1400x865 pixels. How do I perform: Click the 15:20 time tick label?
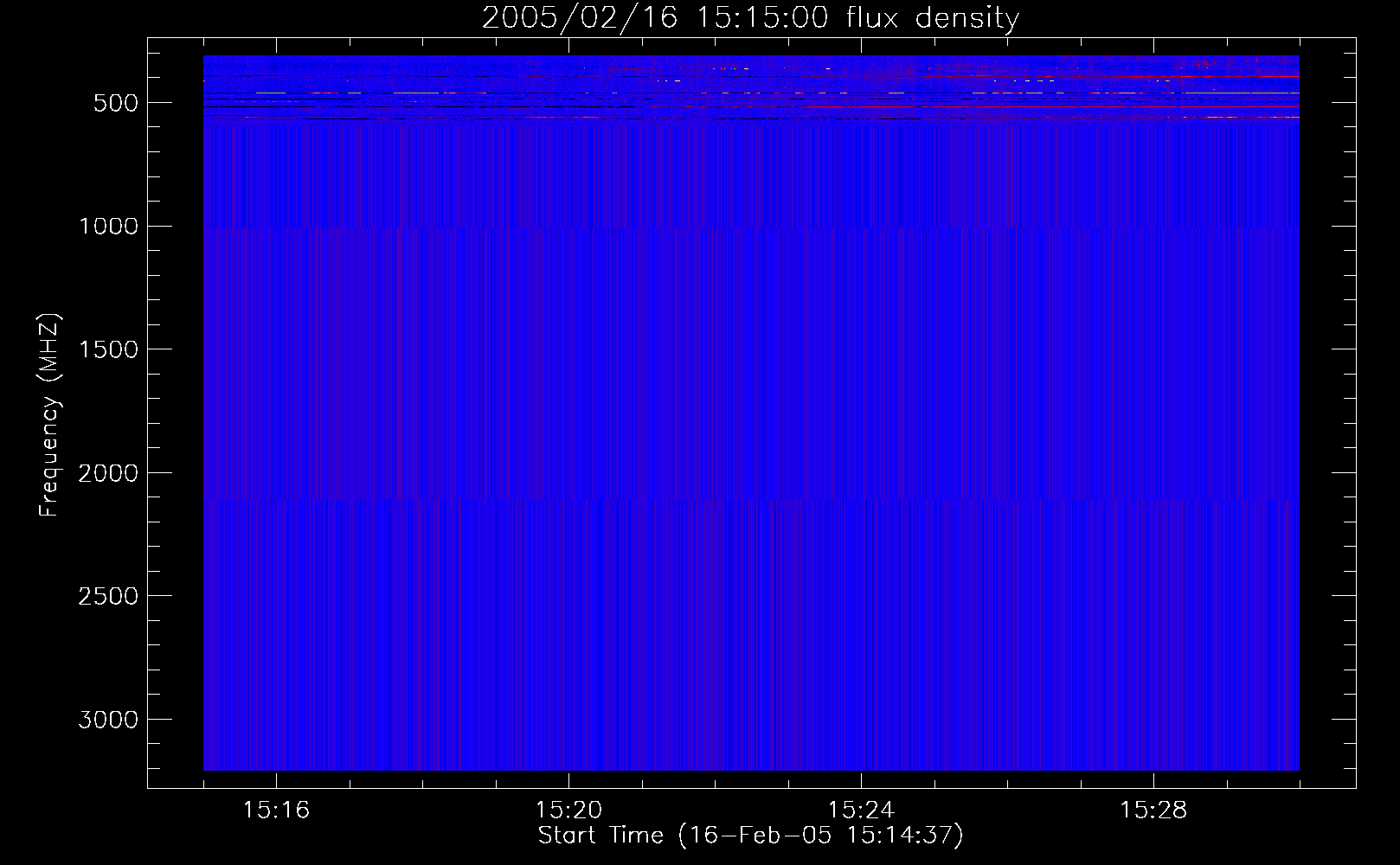[568, 811]
